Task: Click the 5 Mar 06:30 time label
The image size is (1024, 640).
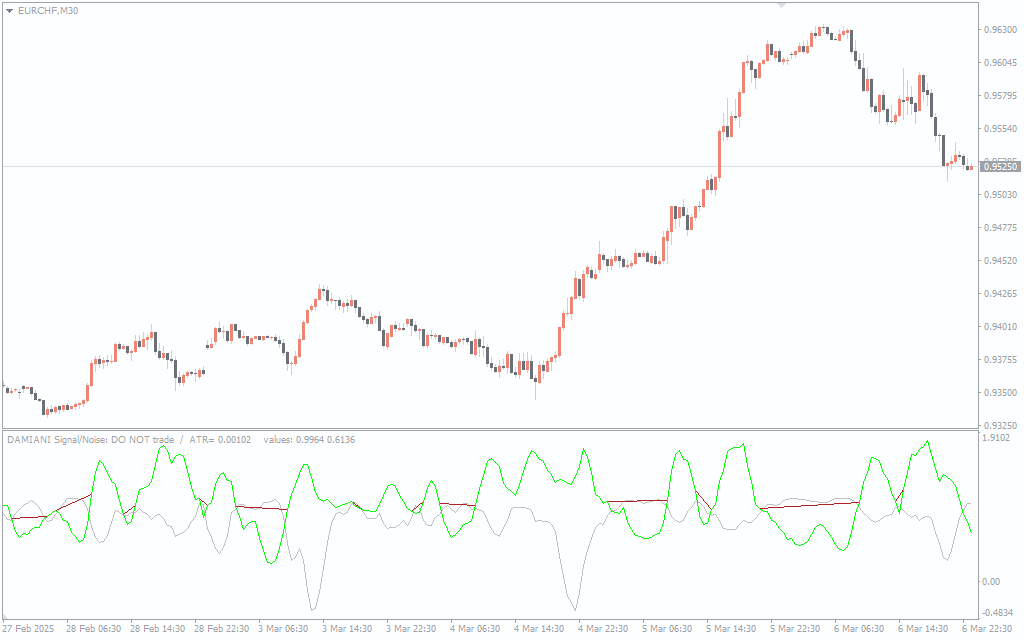Action: (667, 629)
